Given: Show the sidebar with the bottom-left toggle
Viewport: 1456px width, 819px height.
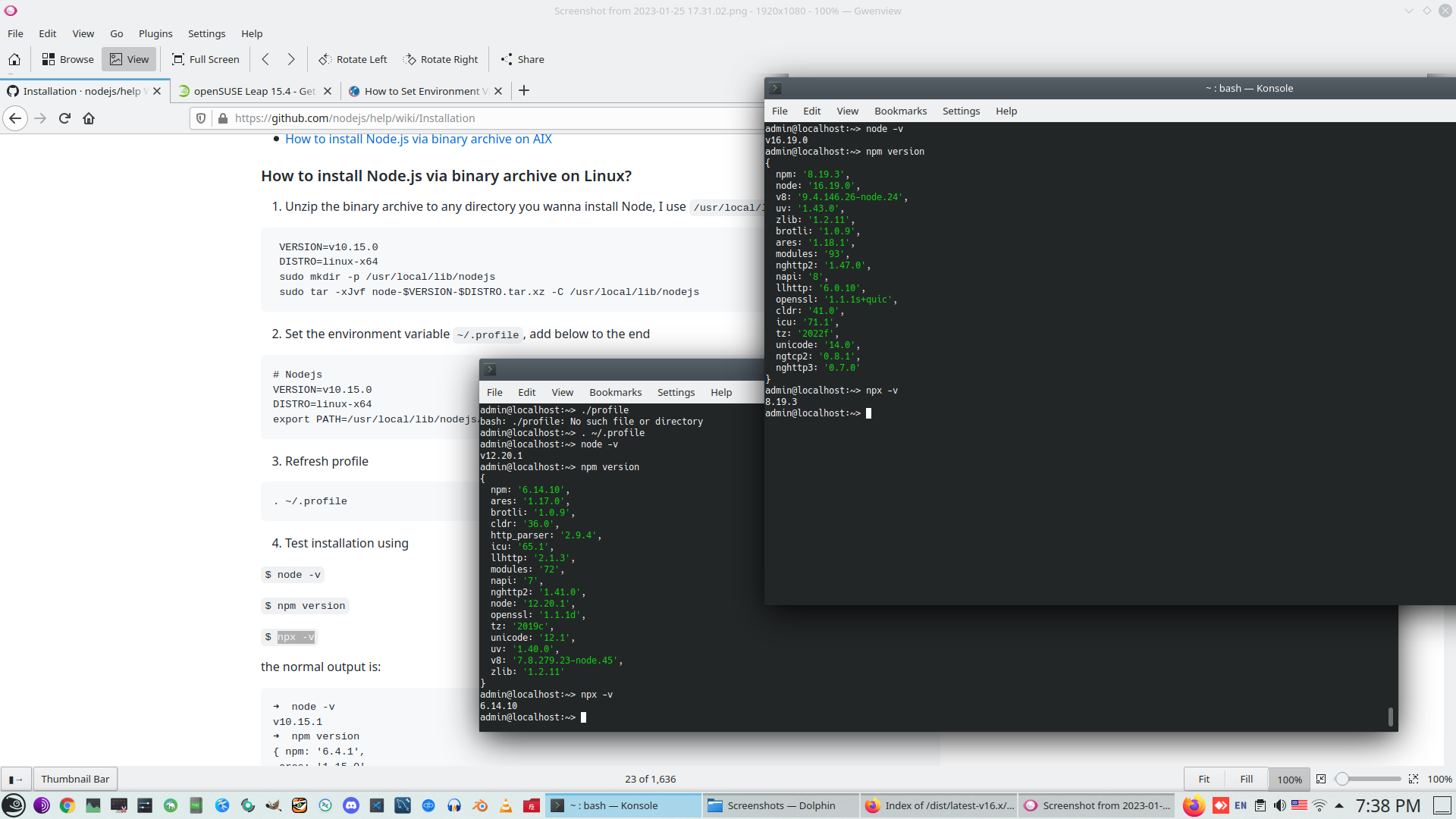Looking at the screenshot, I should coord(16,779).
